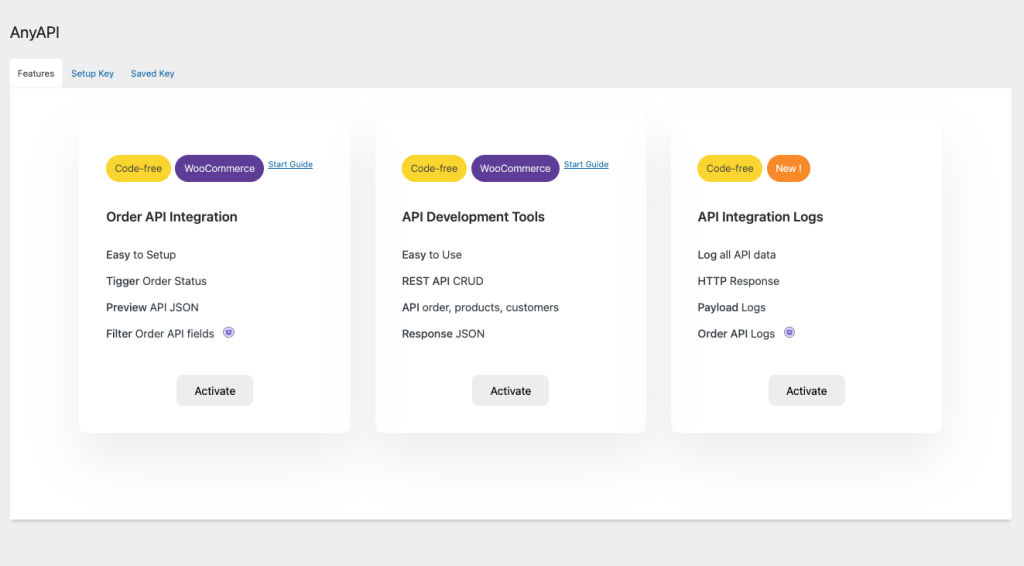This screenshot has width=1024, height=566.
Task: Click WooCommerce badge on Order API Integration card
Action: [219, 168]
